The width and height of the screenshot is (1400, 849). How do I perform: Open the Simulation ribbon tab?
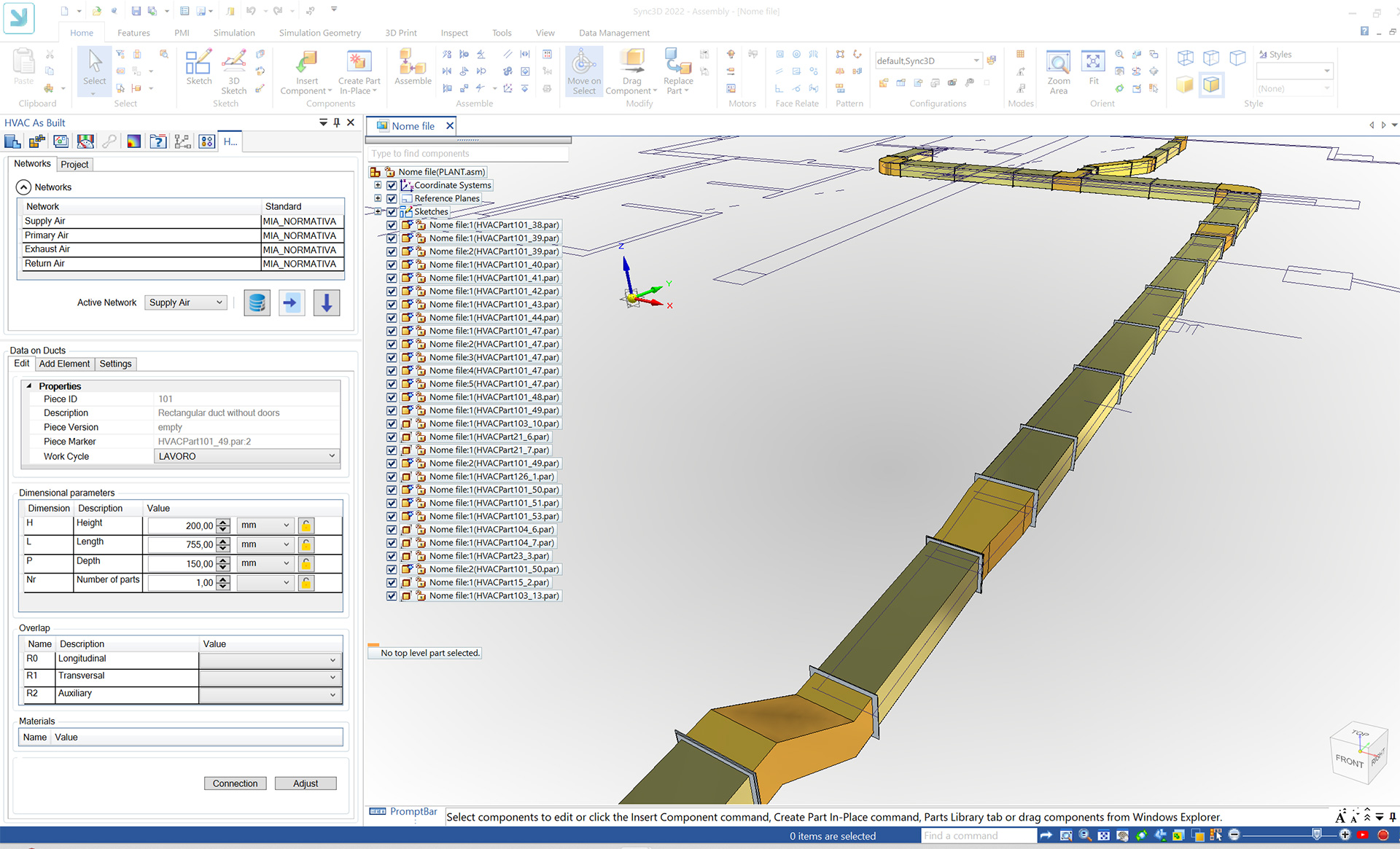tap(234, 33)
